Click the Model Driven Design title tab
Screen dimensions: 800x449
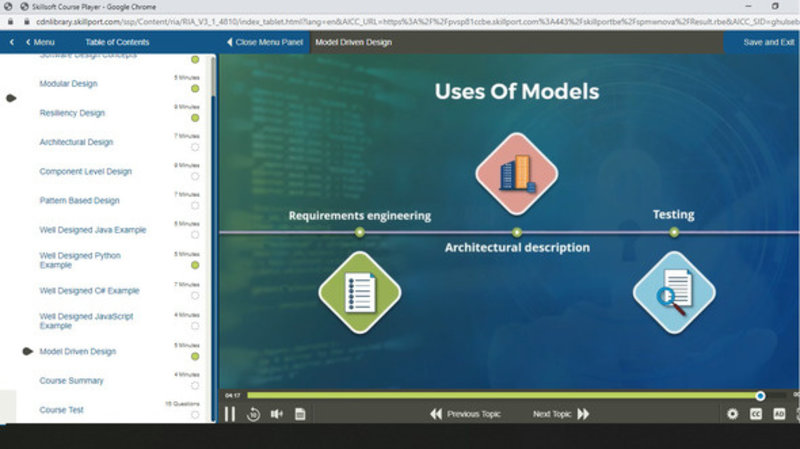[354, 42]
